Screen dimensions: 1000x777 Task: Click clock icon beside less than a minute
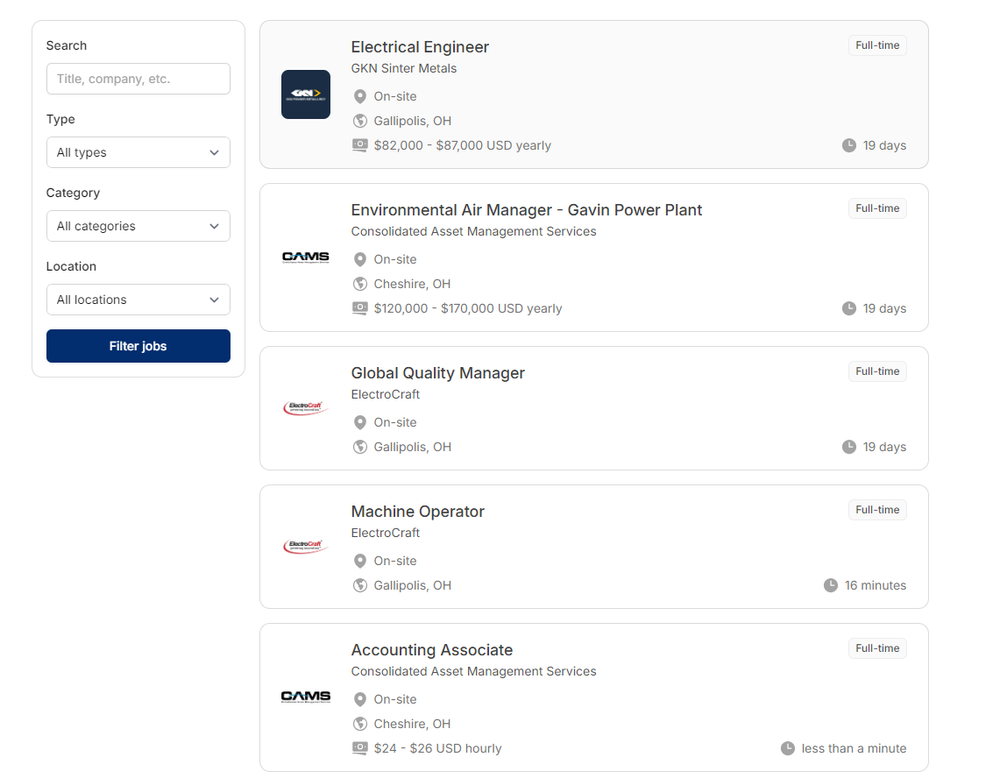[x=788, y=748]
